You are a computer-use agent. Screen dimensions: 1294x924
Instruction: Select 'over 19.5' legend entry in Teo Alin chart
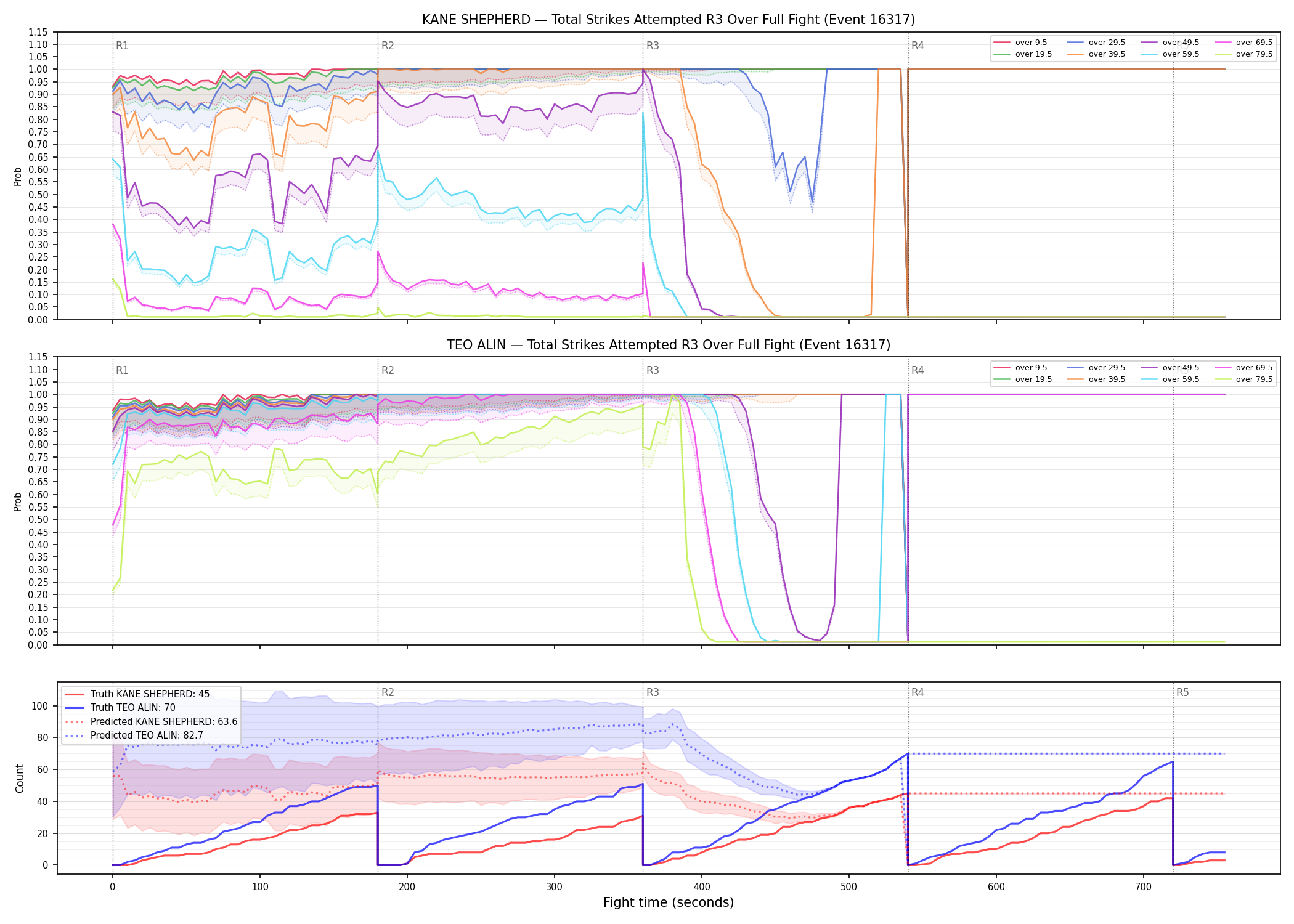click(x=1023, y=379)
